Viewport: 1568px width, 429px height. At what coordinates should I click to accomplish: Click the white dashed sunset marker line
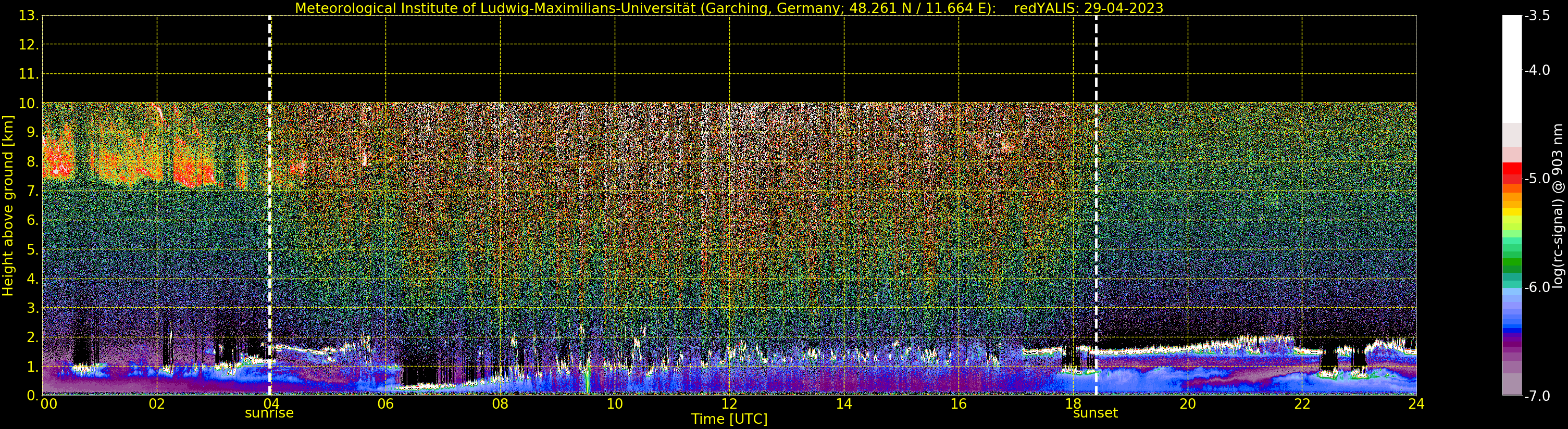click(1096, 205)
